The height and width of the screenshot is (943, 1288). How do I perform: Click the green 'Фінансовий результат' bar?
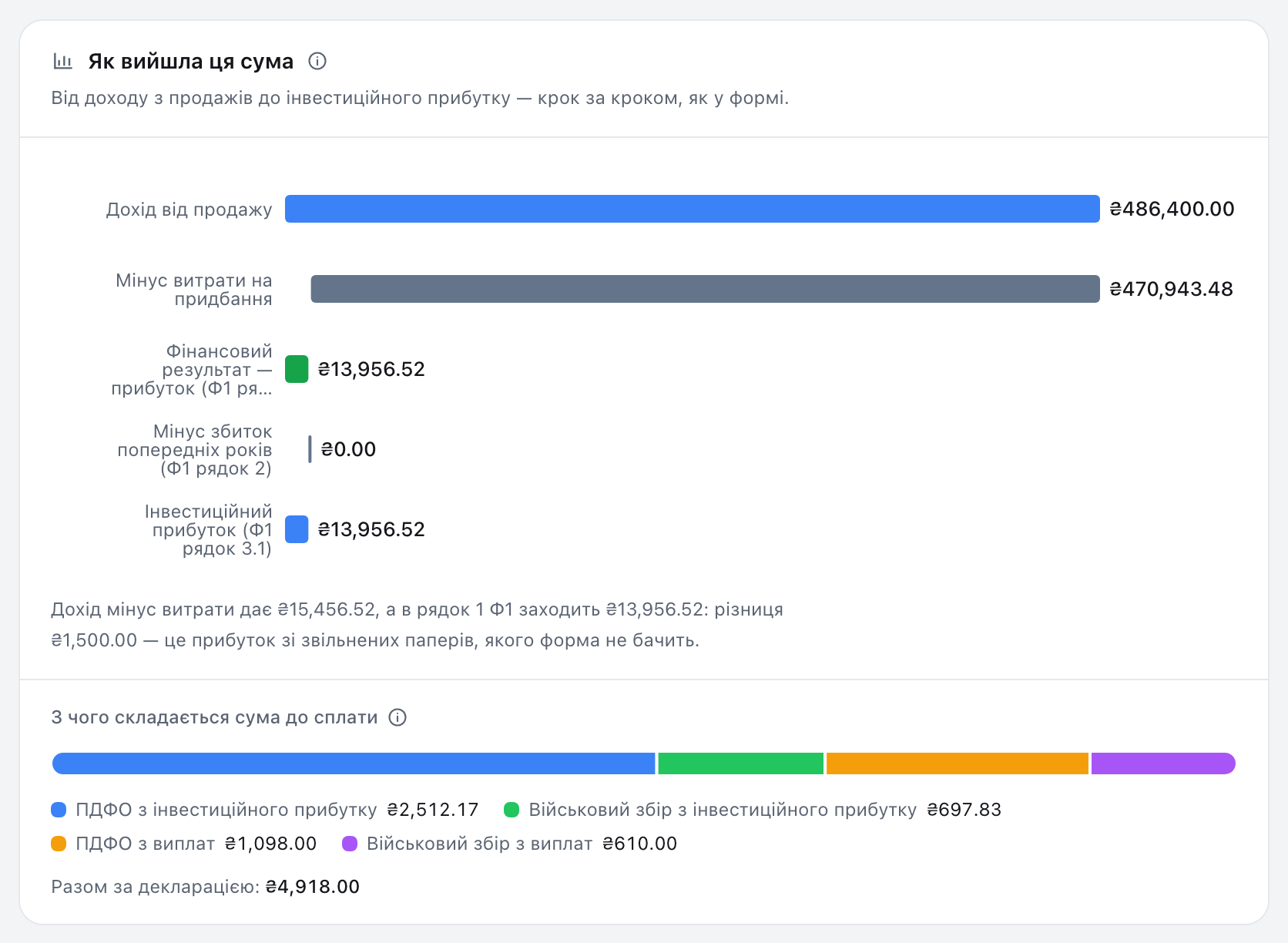297,369
